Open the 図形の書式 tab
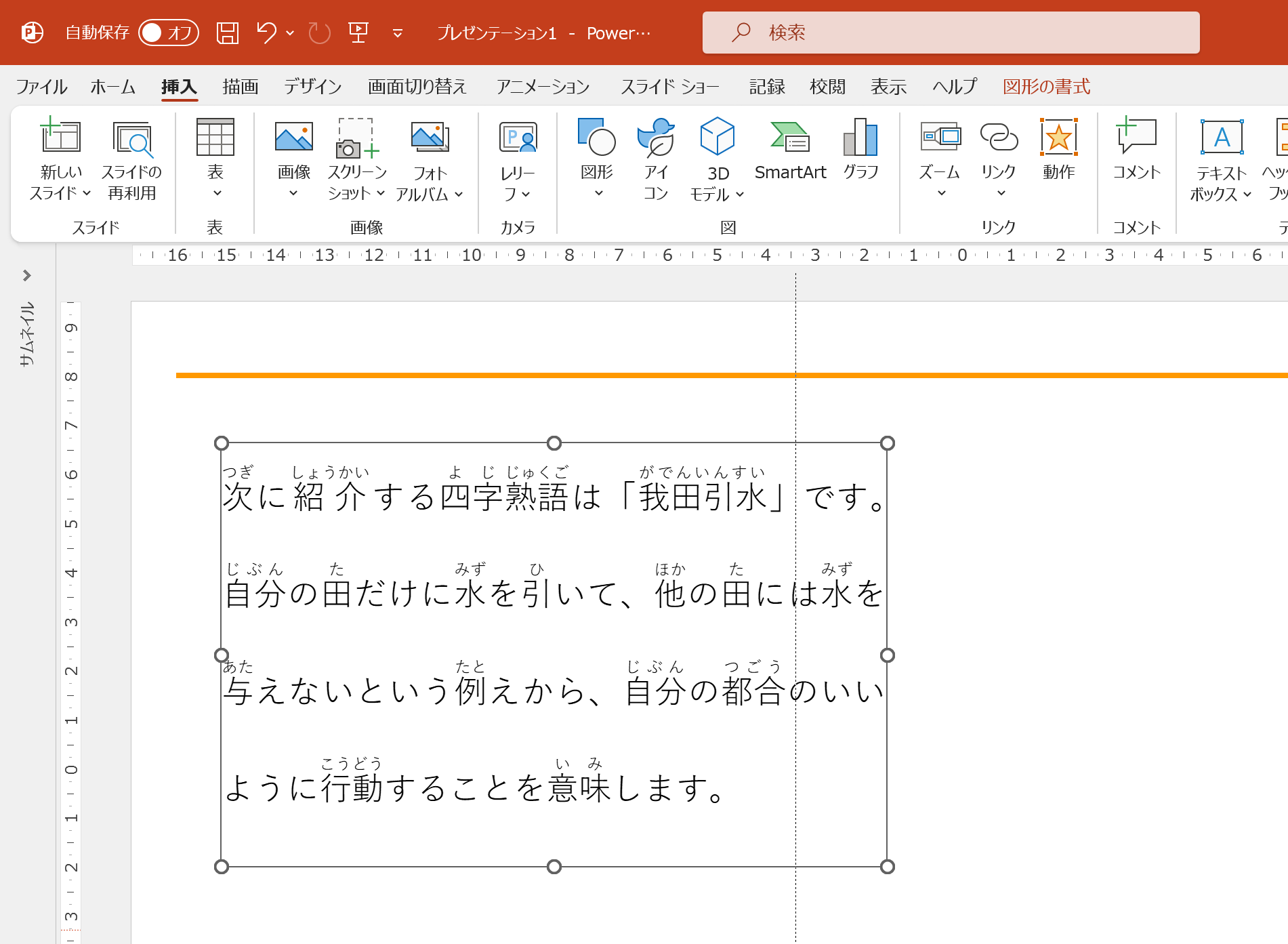Screen dimensions: 1288x944 point(1046,87)
